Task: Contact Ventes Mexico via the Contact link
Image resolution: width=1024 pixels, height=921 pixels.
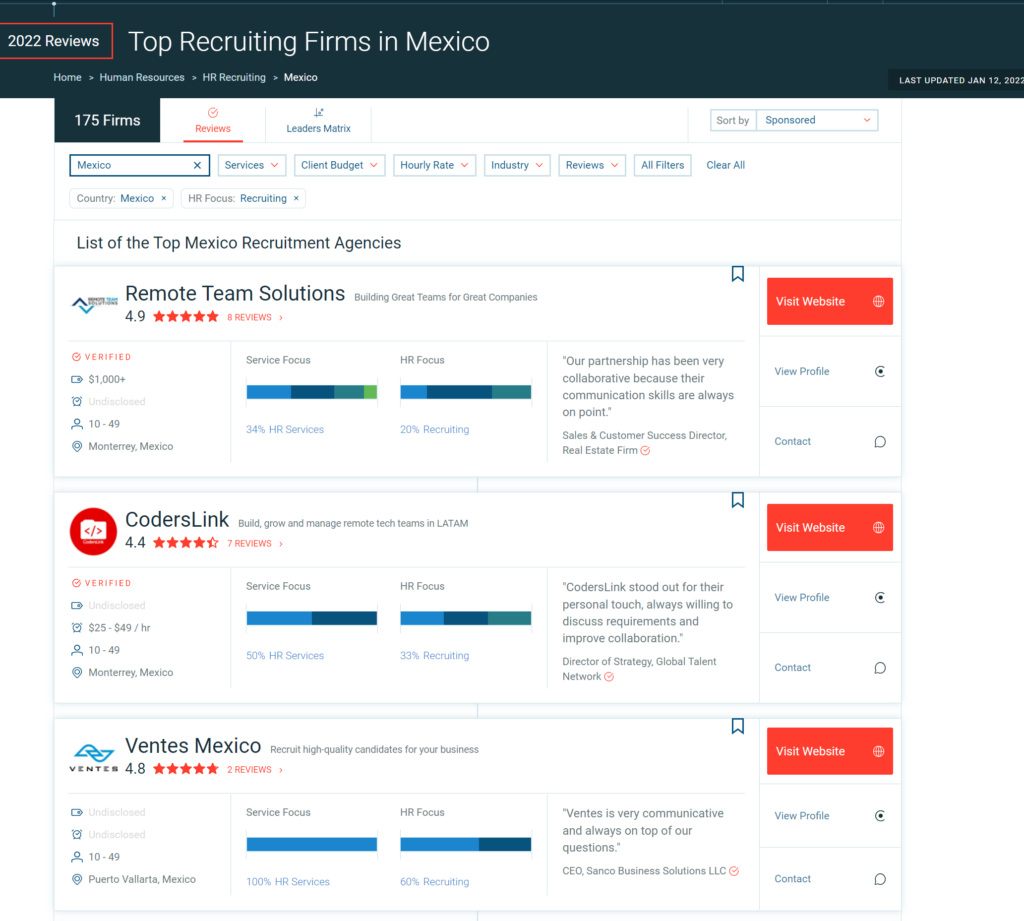Action: click(x=793, y=879)
